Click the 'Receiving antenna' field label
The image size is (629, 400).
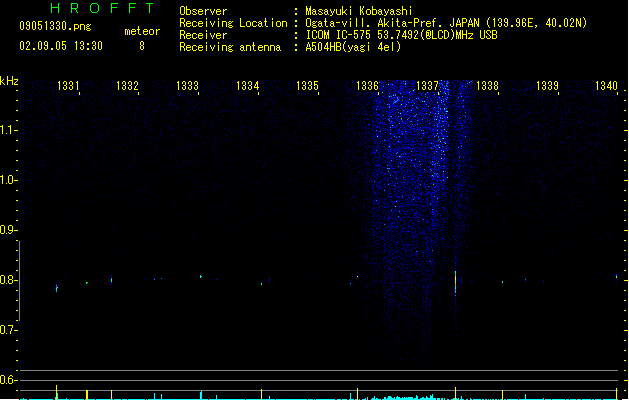click(x=230, y=47)
